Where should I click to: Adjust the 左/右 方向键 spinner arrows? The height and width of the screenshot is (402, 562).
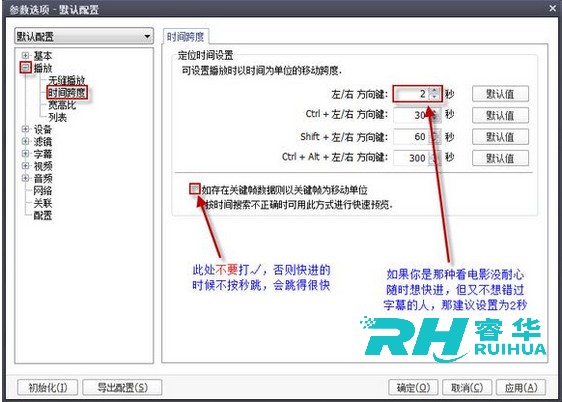(435, 94)
